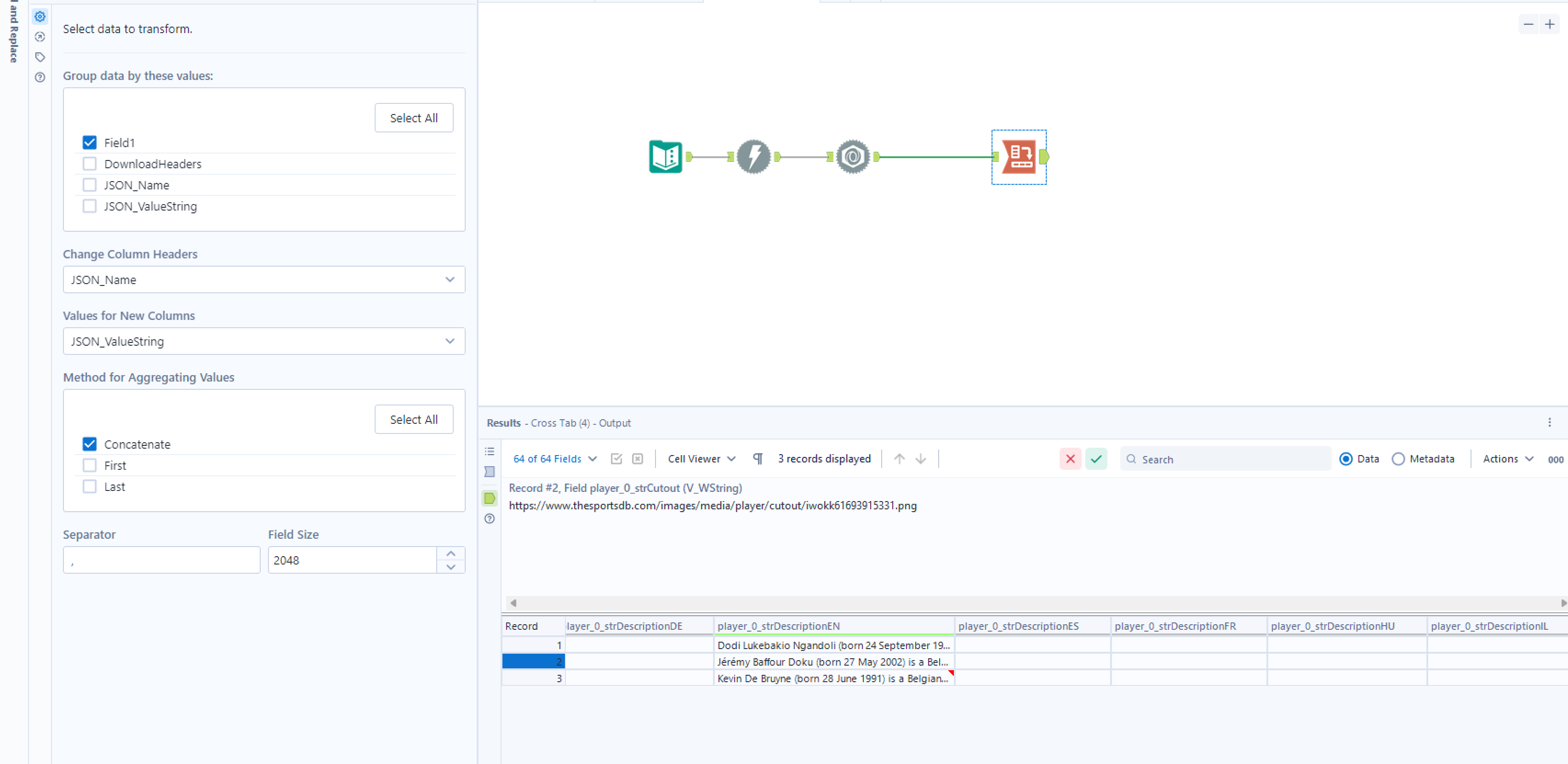This screenshot has height=764, width=1568.
Task: Select record row 1 number cell
Action: [x=534, y=645]
